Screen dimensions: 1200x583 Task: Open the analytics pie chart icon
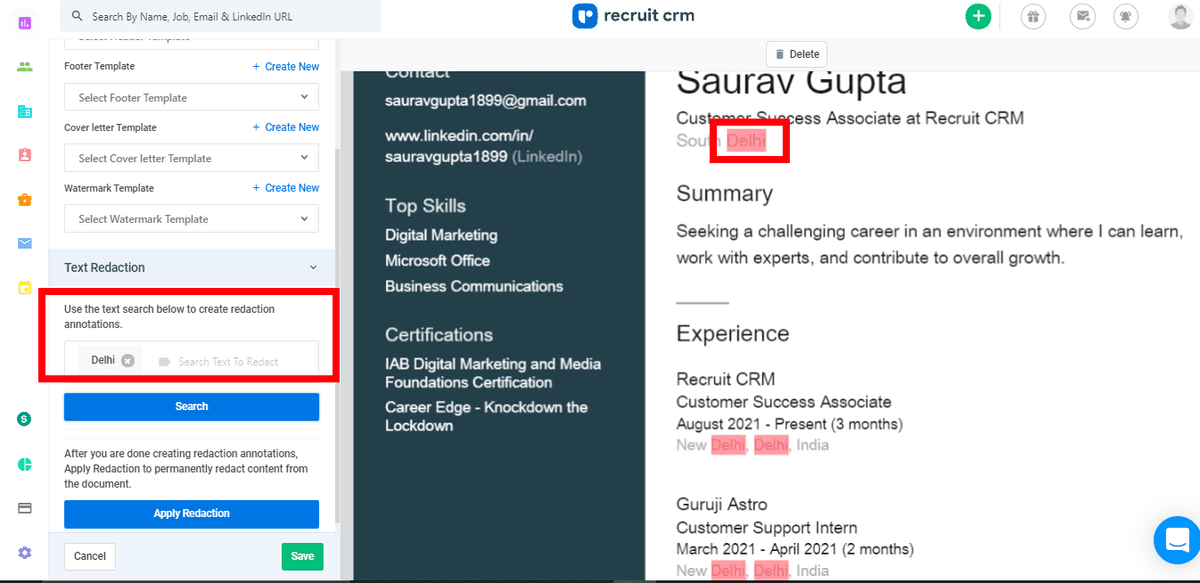click(x=24, y=463)
